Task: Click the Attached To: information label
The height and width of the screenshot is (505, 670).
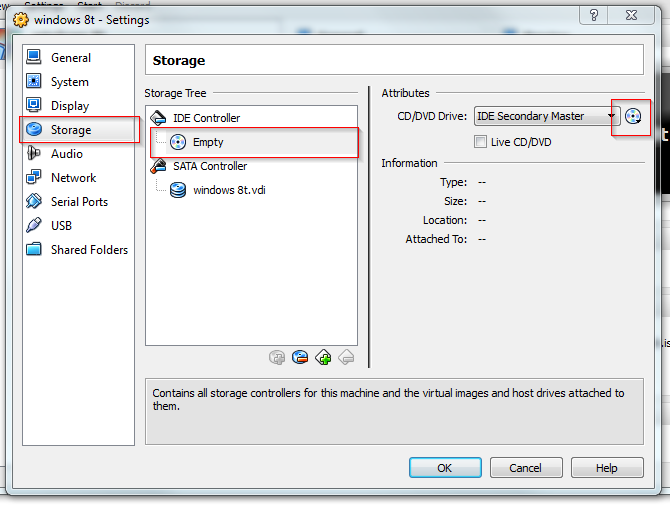Action: (436, 239)
